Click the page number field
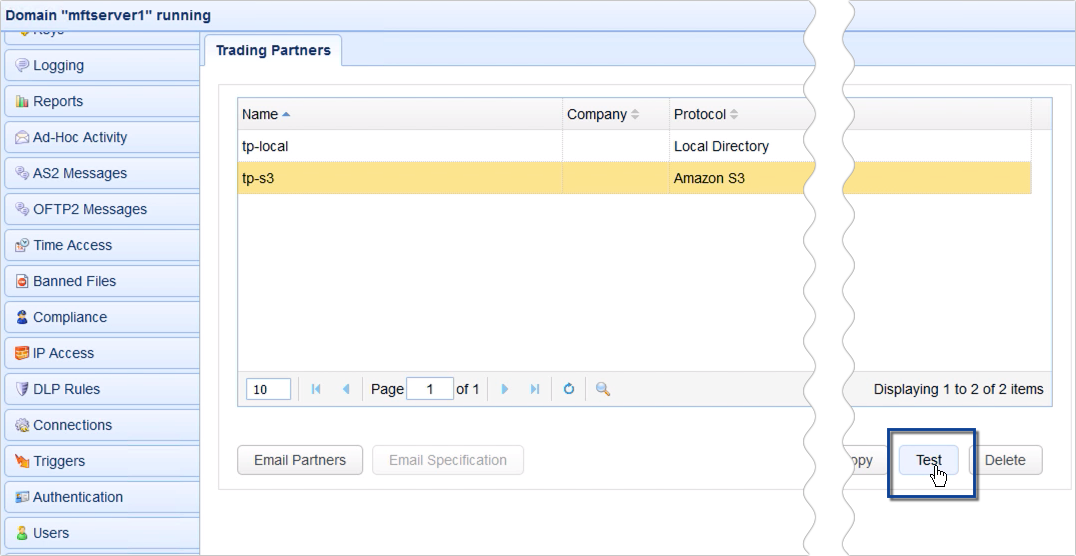Screen dimensions: 1076x556 430,389
